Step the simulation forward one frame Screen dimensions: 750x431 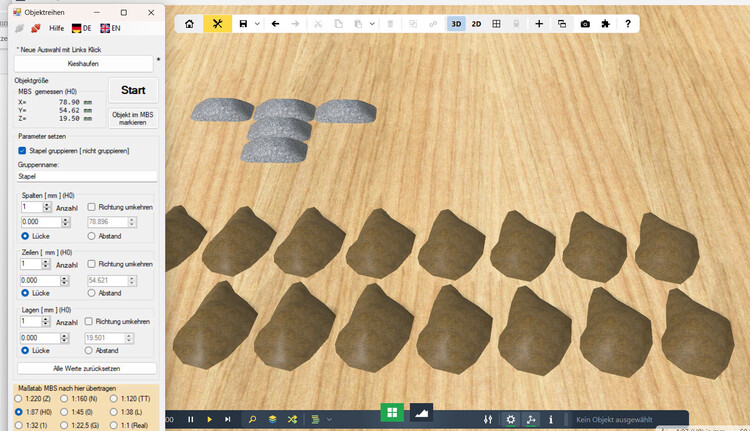coord(228,420)
